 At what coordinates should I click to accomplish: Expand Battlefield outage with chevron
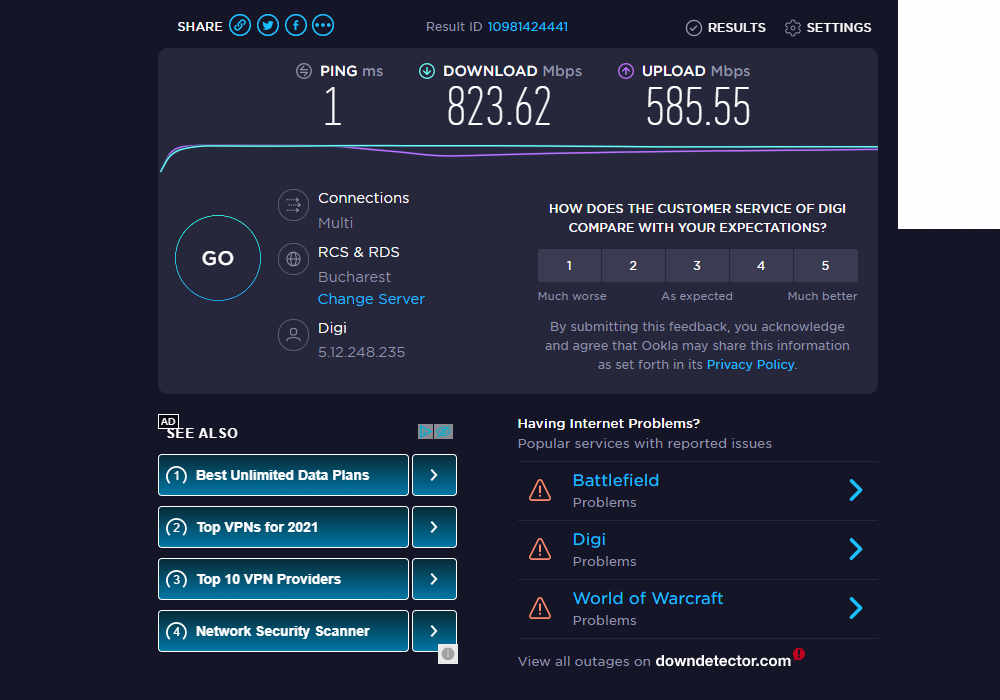(856, 490)
